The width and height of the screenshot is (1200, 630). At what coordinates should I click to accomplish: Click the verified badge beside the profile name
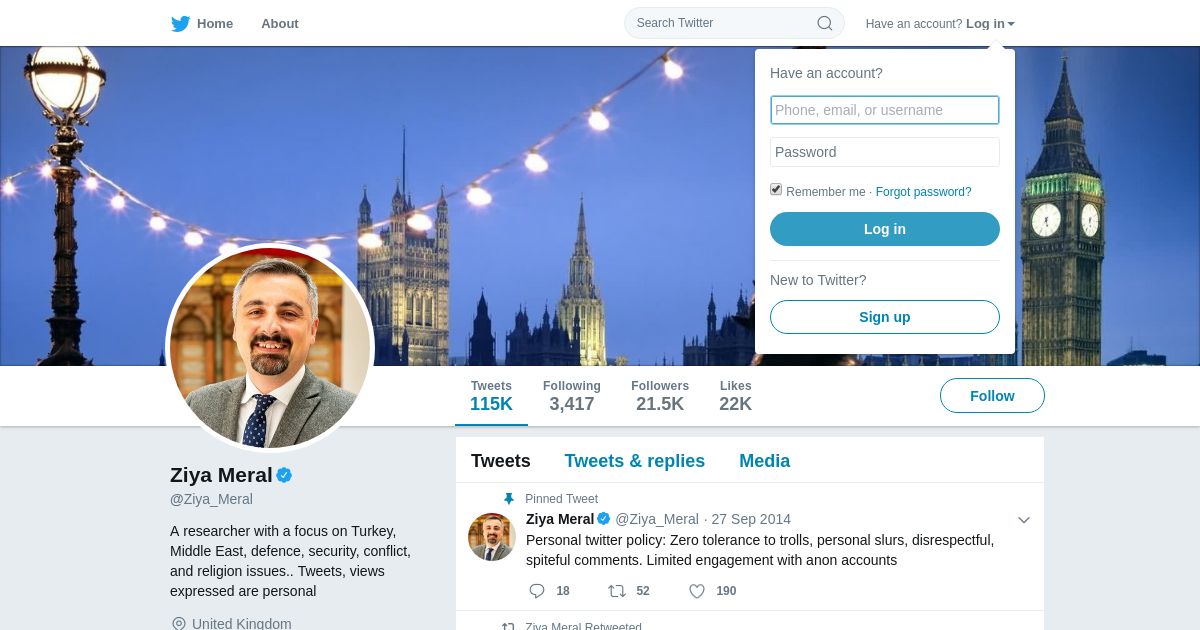tap(284, 475)
